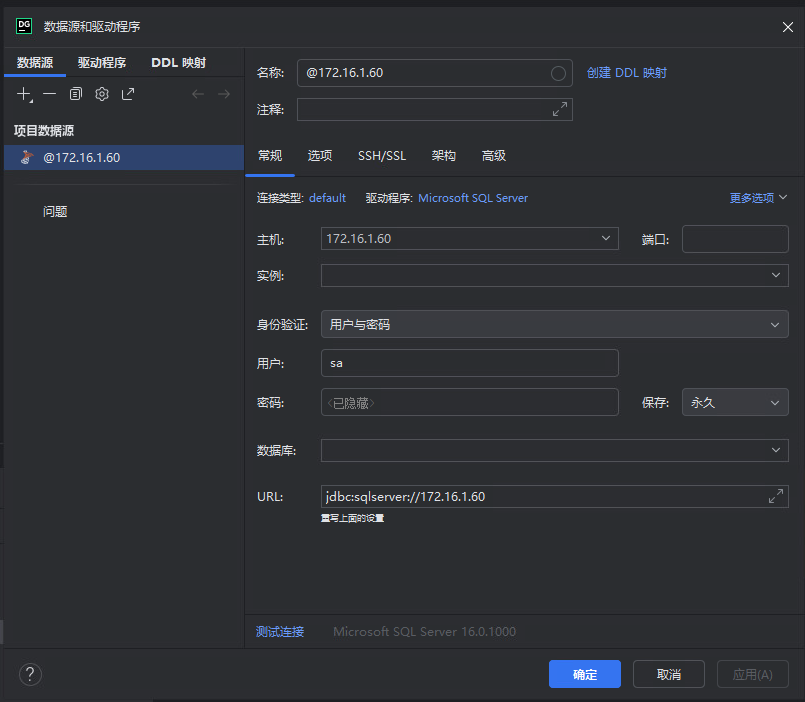Open the 保存 永久 dropdown

(735, 402)
